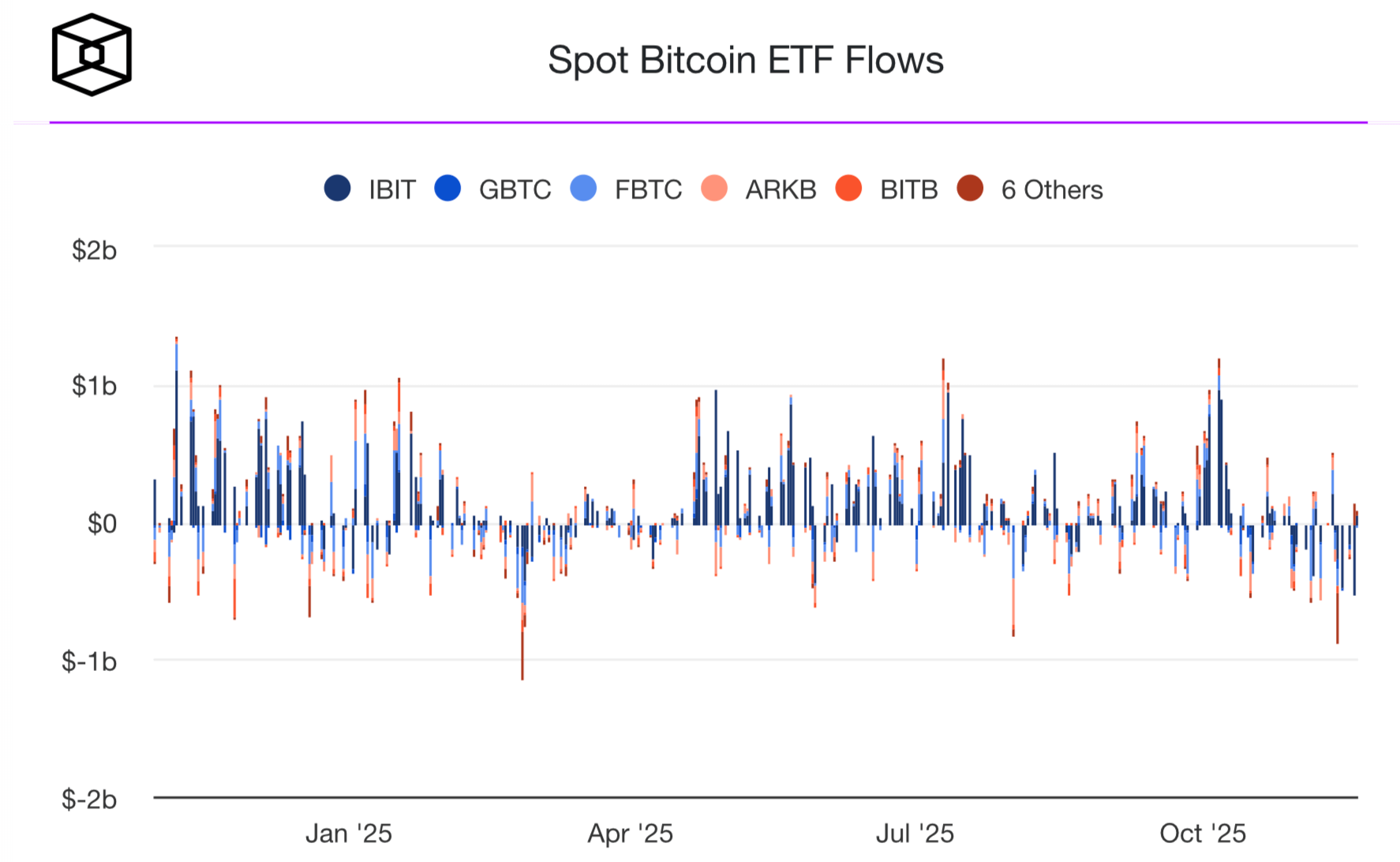Toggle the IBIT legend color dot

[x=338, y=189]
